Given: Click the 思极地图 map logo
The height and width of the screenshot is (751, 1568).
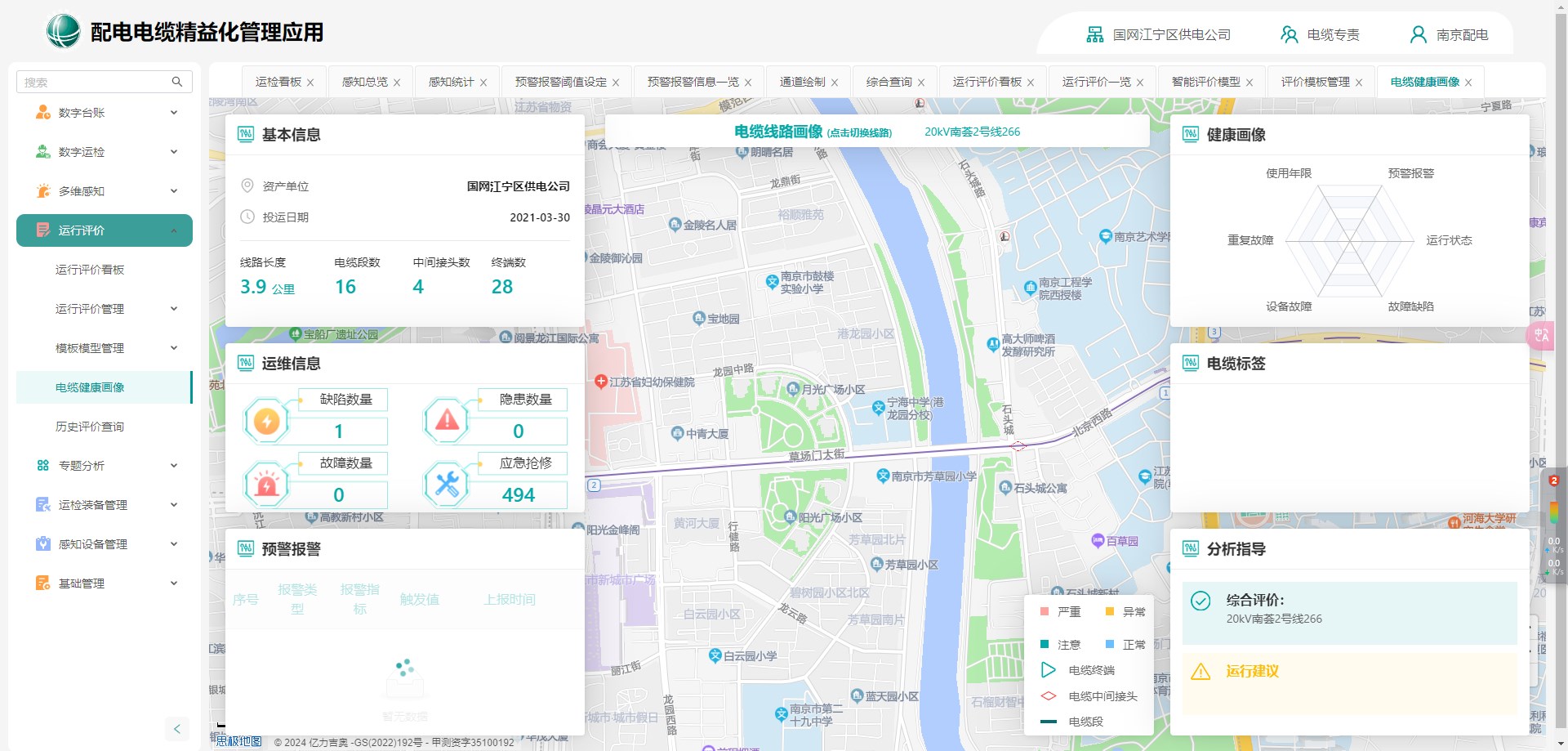Looking at the screenshot, I should (x=238, y=741).
